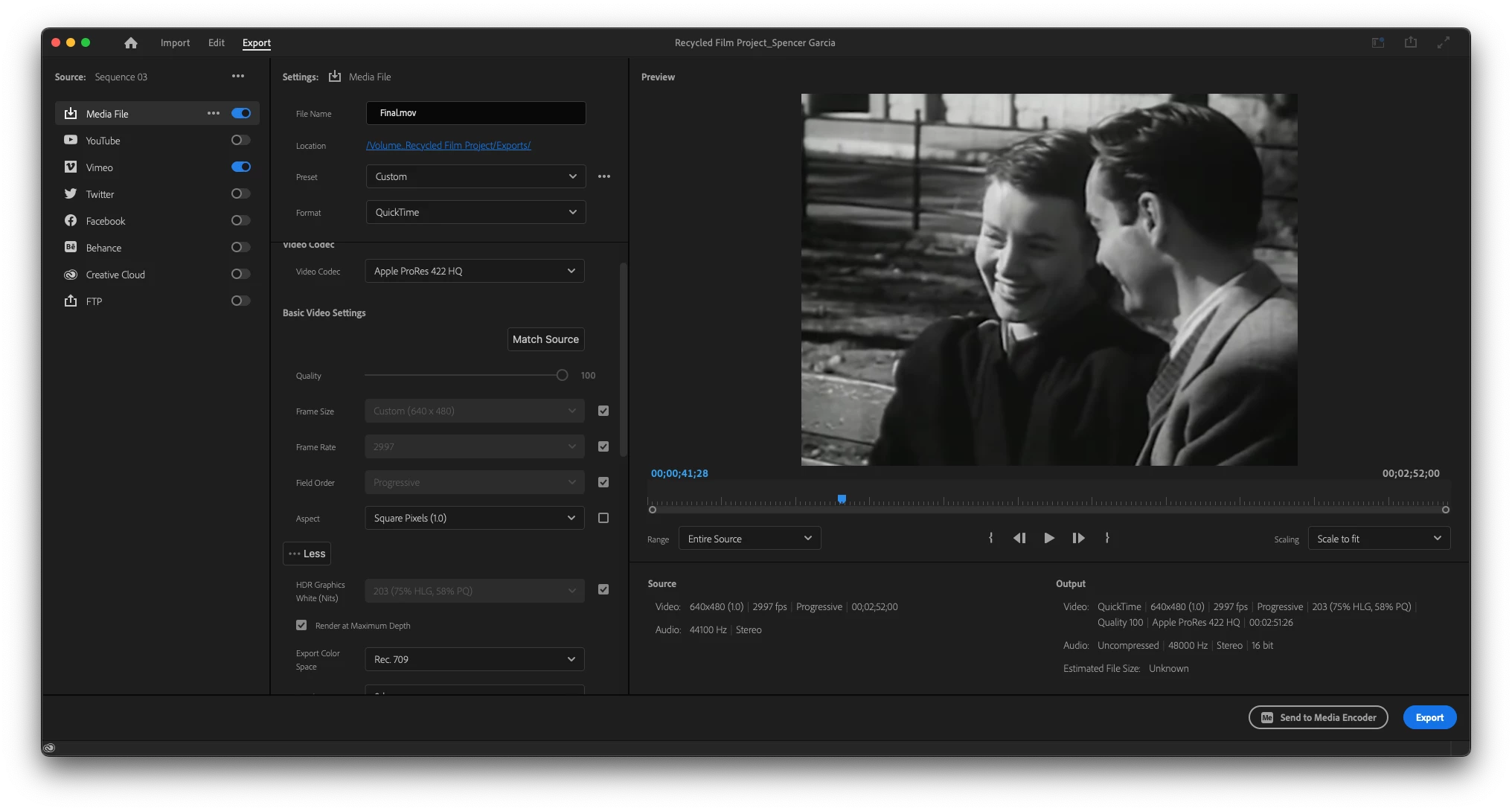Open the Scaling Scale to fit dropdown

[1378, 539]
